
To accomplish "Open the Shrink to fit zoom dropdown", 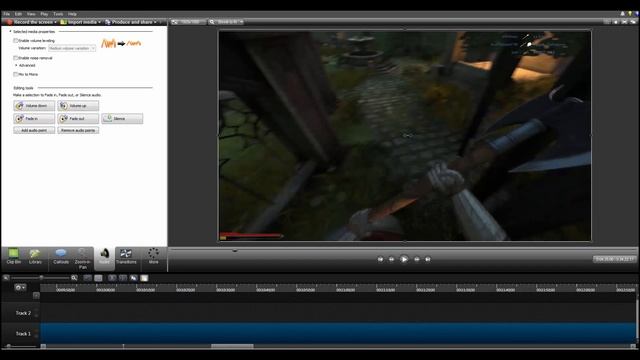I will click(227, 22).
